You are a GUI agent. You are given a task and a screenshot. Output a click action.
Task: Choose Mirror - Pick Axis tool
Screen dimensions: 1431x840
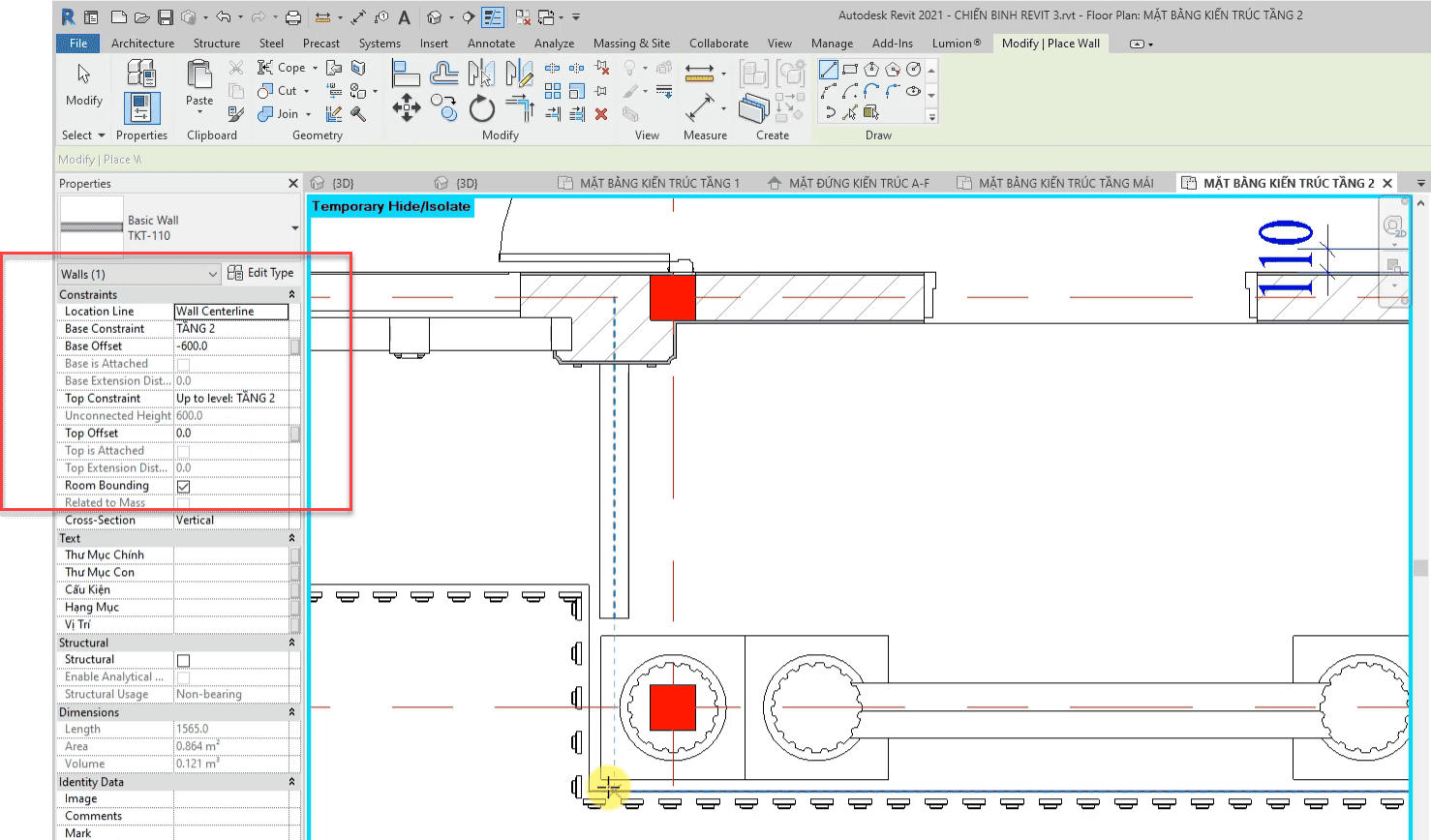point(481,74)
